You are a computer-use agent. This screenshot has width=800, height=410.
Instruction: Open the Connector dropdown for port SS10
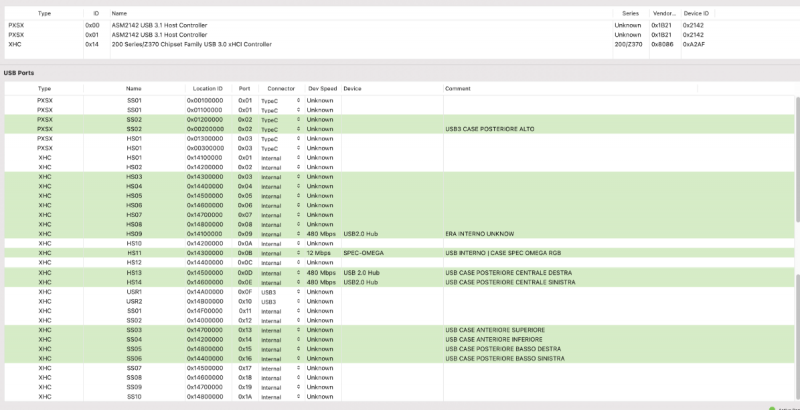(298, 396)
